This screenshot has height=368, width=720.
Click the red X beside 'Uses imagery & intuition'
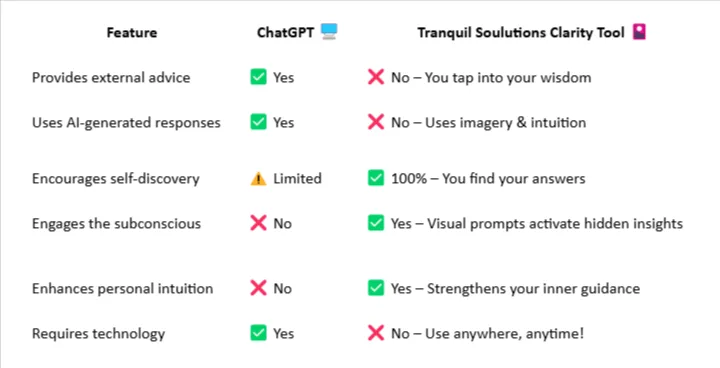coord(376,122)
